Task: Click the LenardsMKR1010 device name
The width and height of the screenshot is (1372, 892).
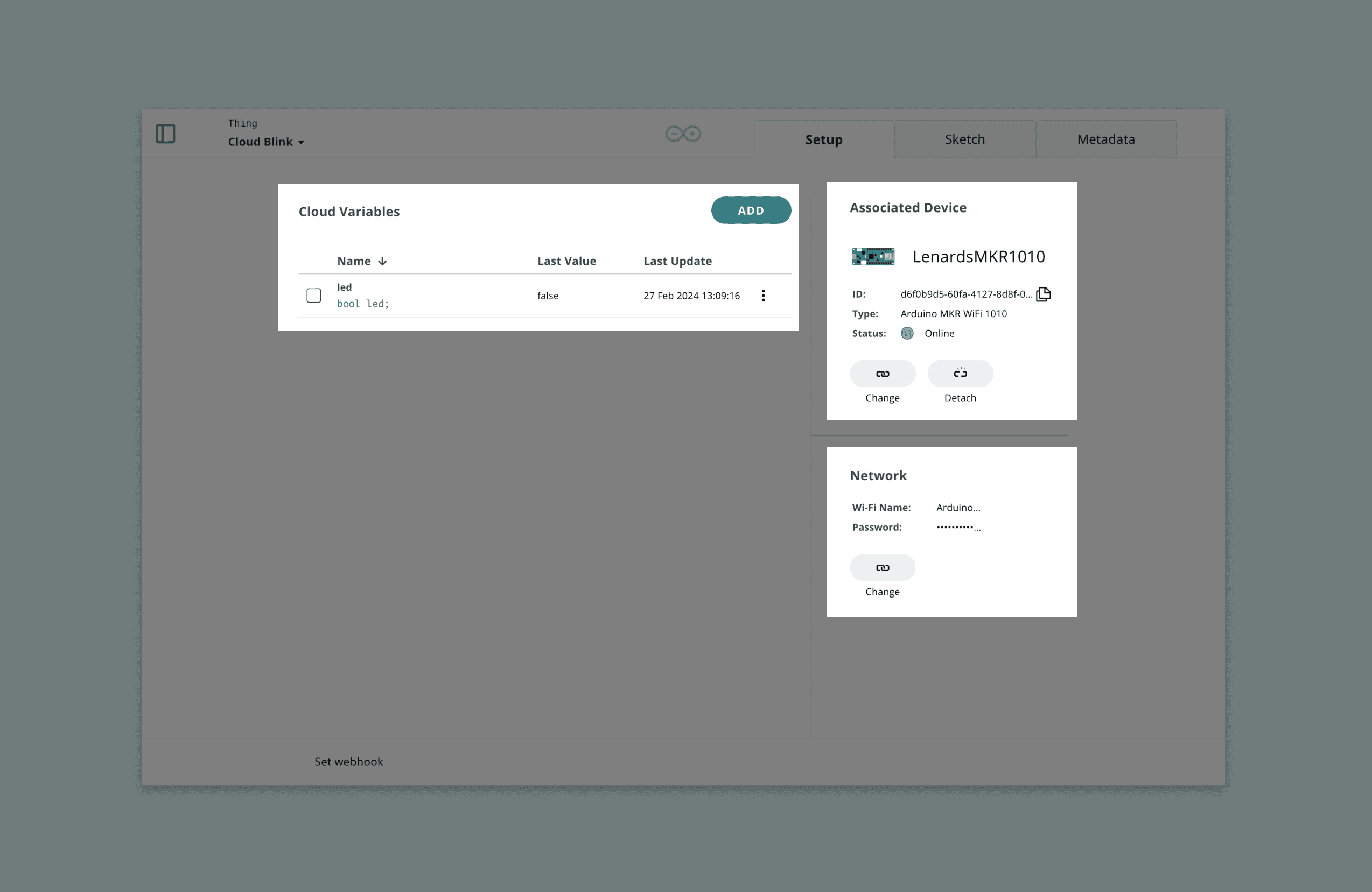Action: tap(978, 256)
